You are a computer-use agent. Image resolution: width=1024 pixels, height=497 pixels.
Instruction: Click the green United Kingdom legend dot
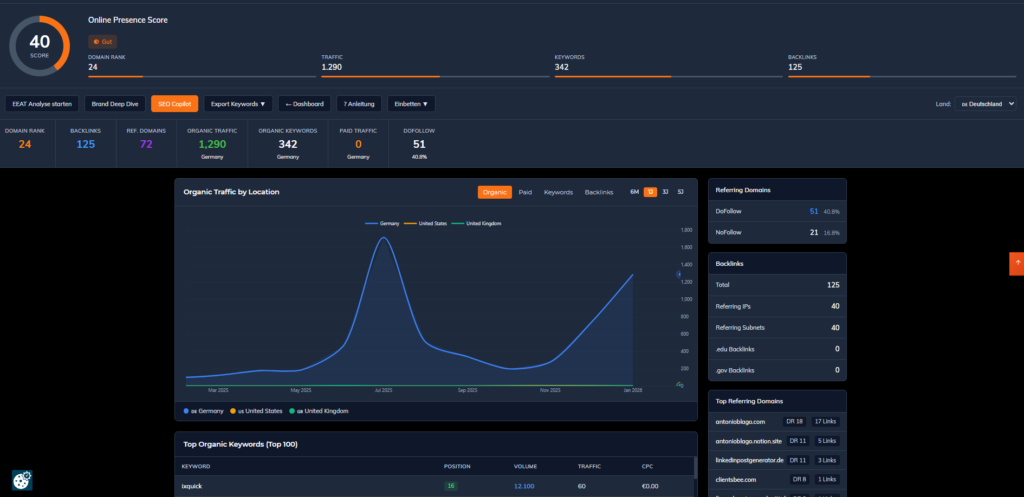[x=293, y=411]
